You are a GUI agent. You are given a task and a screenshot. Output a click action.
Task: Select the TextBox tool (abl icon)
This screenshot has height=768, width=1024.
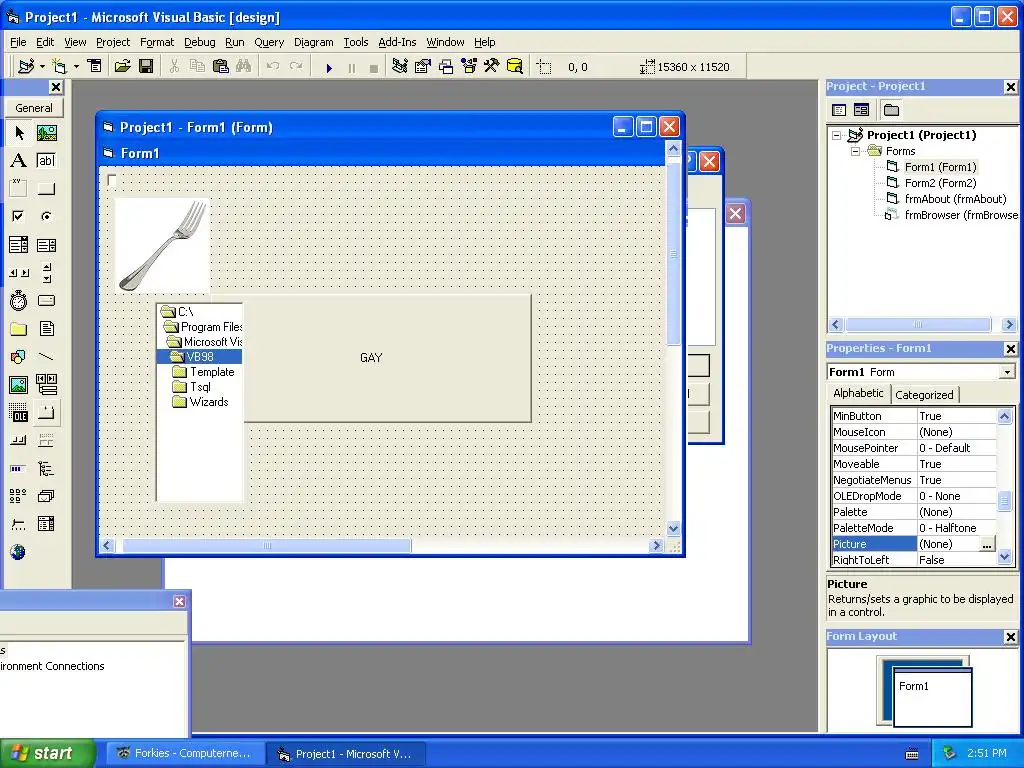pyautogui.click(x=46, y=161)
